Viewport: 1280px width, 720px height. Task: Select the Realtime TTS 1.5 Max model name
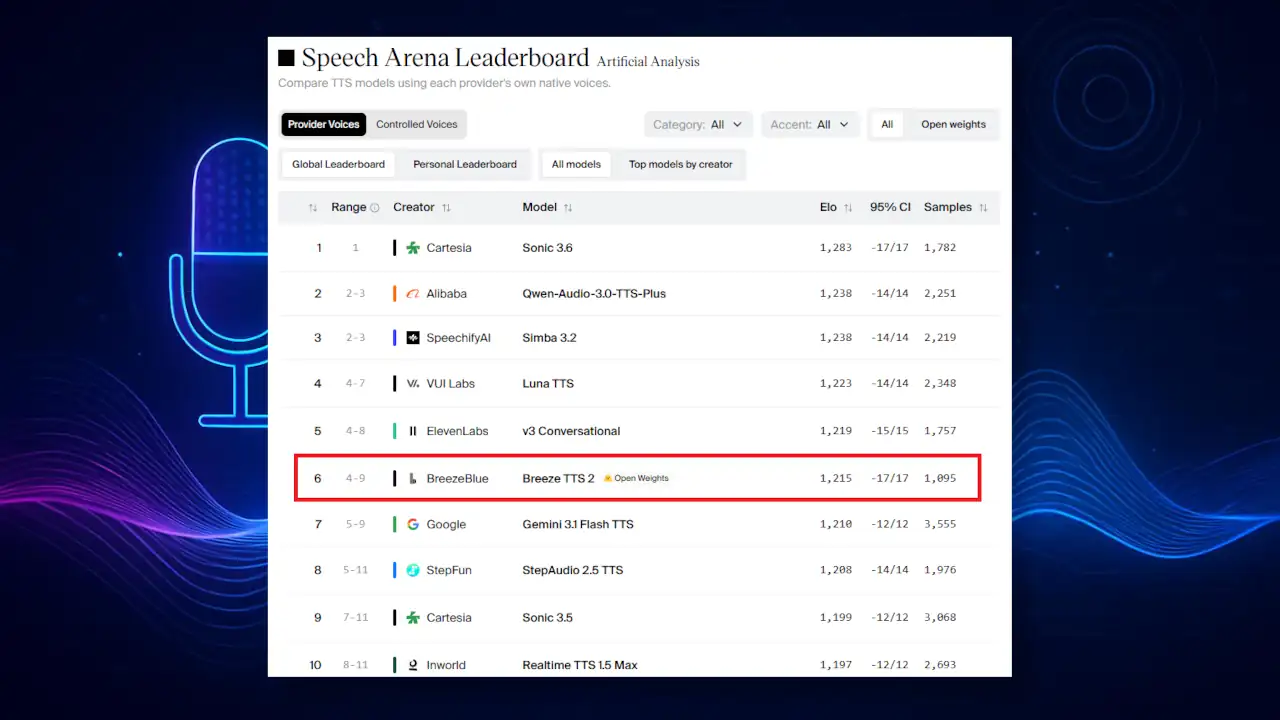click(x=580, y=665)
